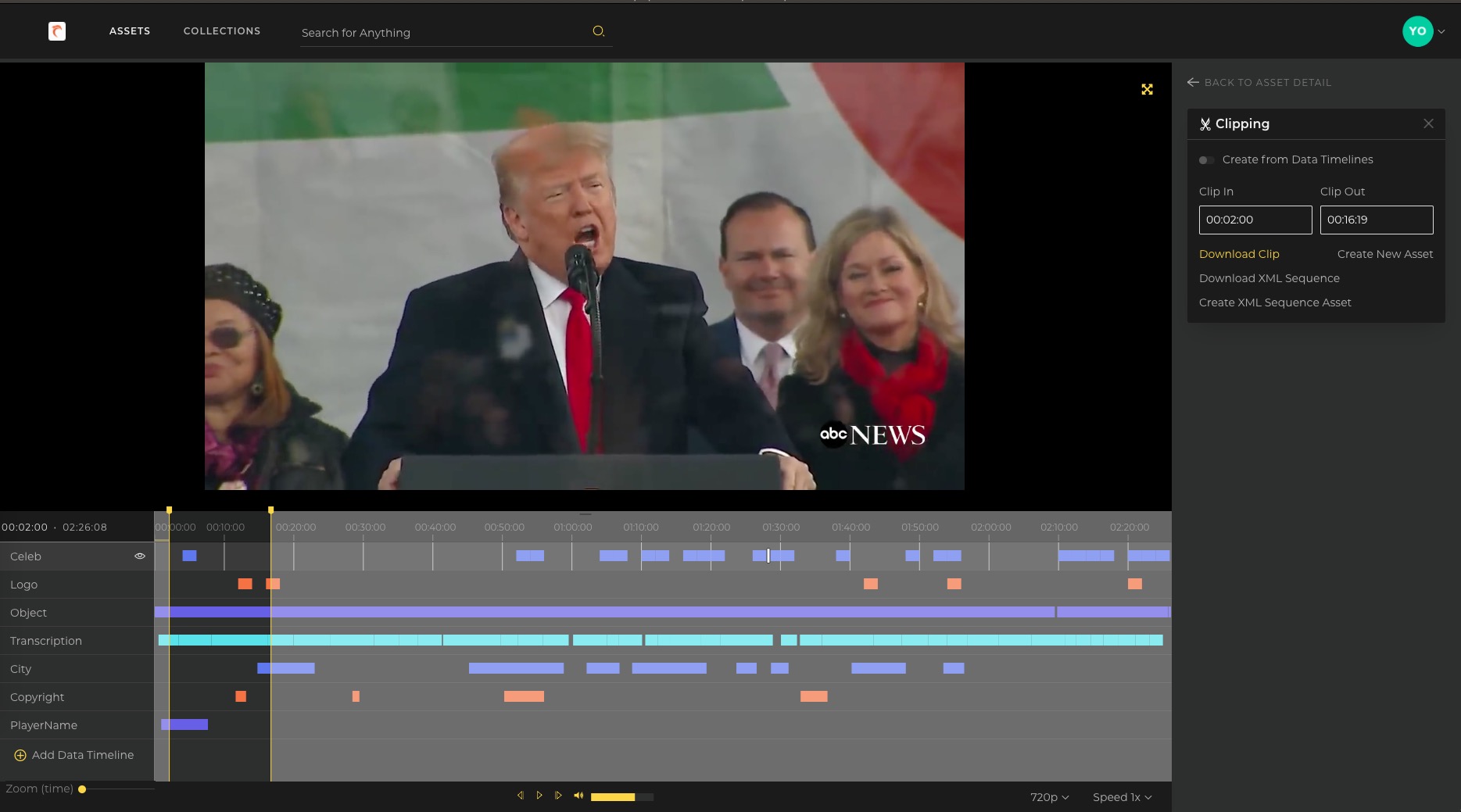The height and width of the screenshot is (812, 1461).
Task: Toggle Celeb timeline visibility eye
Action: pos(140,556)
